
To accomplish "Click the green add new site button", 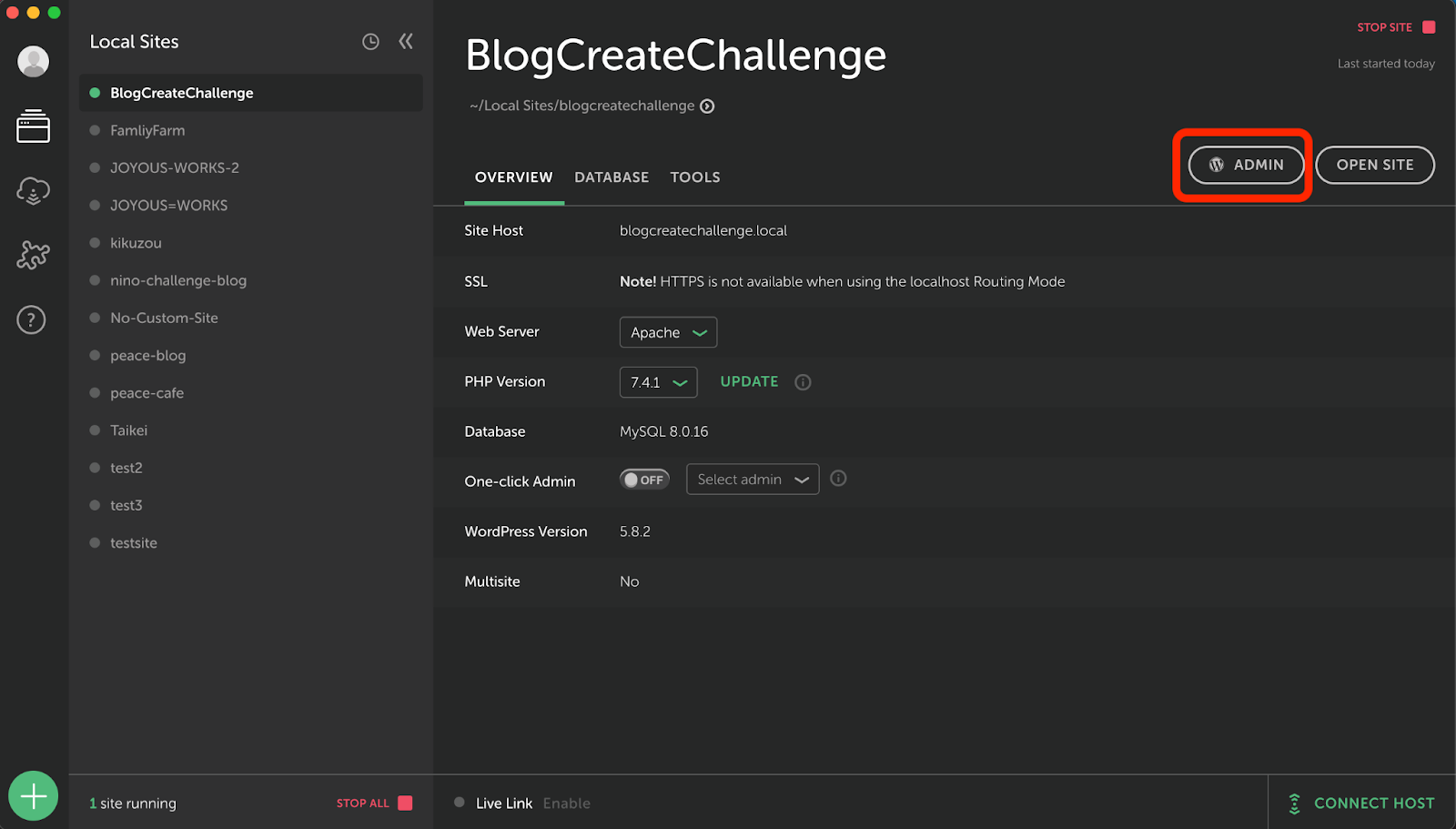I will (34, 796).
